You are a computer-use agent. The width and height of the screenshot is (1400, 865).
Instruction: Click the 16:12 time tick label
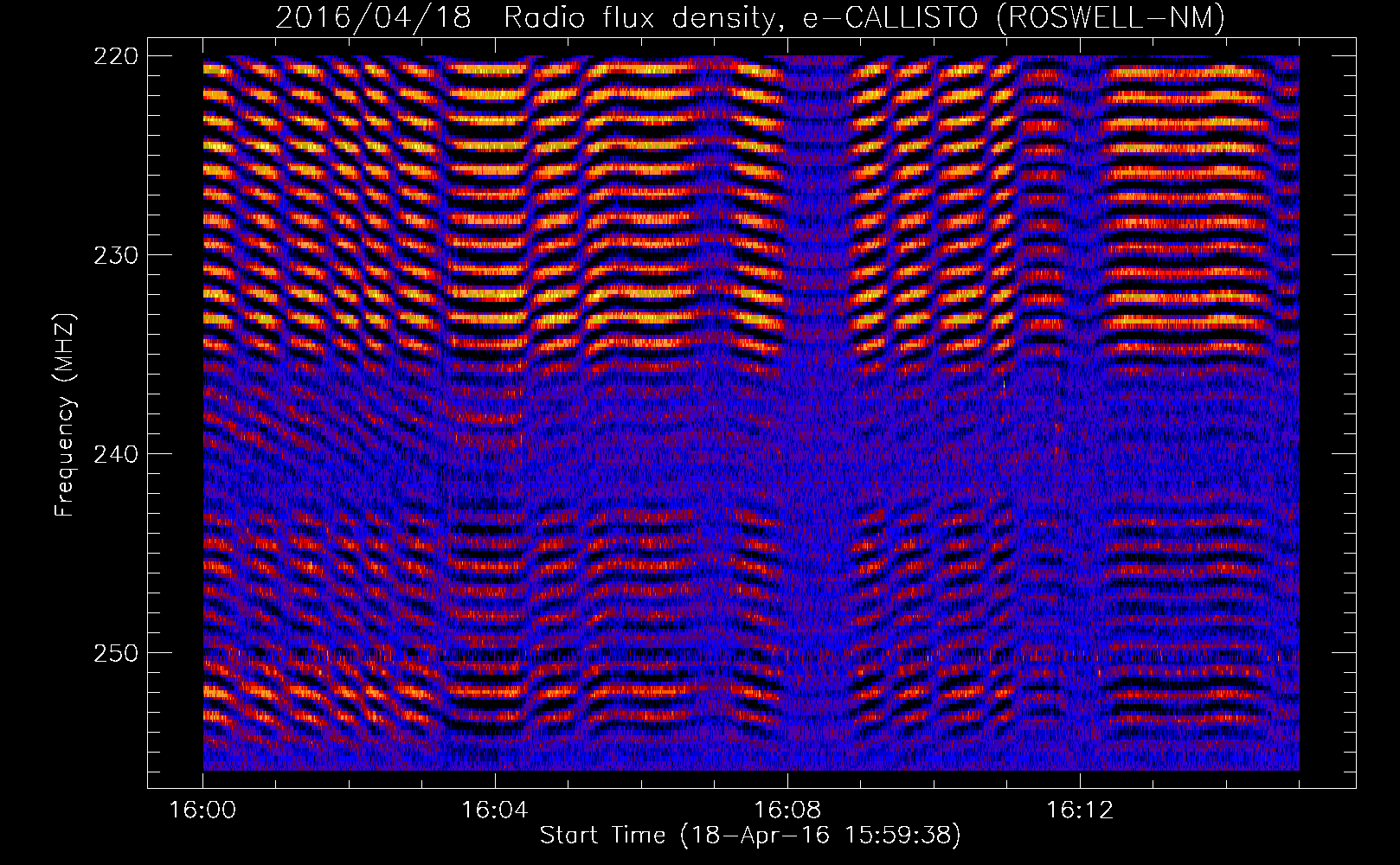[1080, 810]
